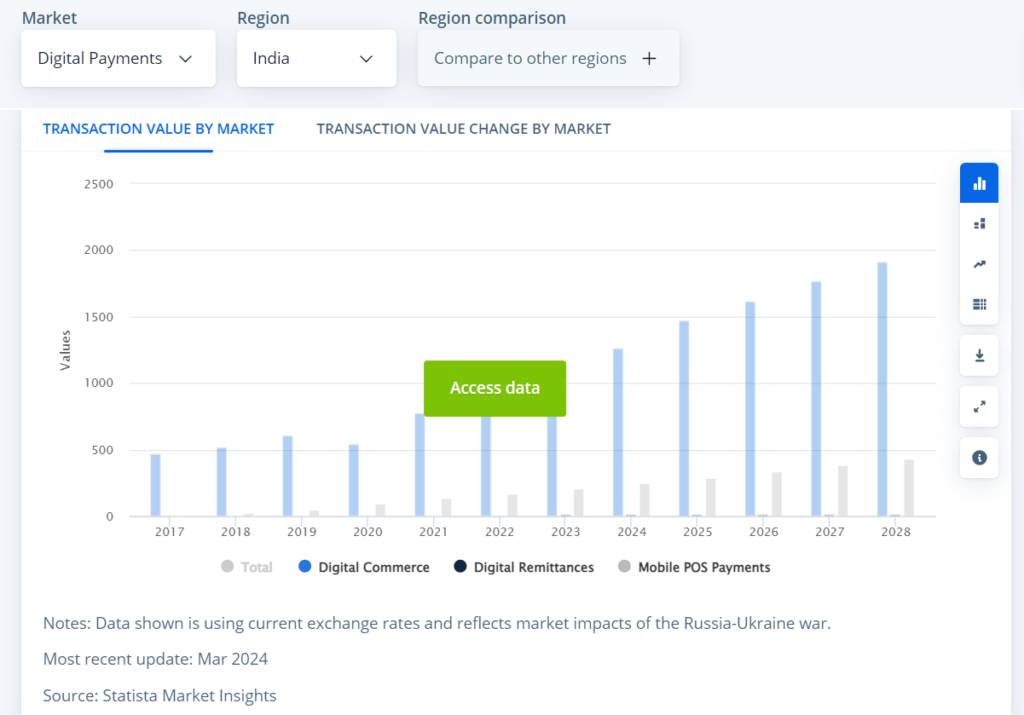Expand chart to fullscreen icon
1024x715 pixels.
pyautogui.click(x=979, y=407)
